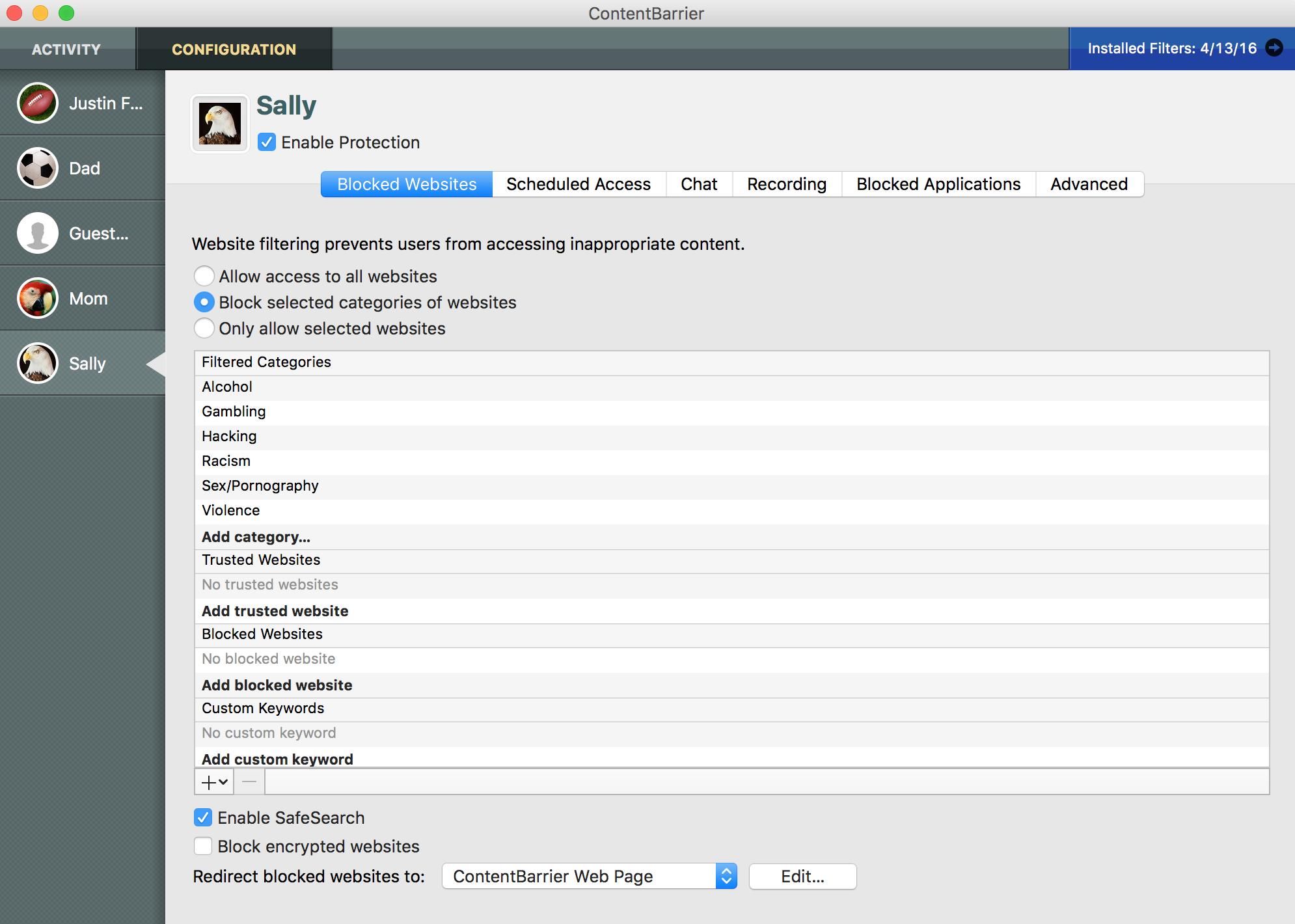The image size is (1295, 924).
Task: Click the minus remove button below the list
Action: point(249,781)
